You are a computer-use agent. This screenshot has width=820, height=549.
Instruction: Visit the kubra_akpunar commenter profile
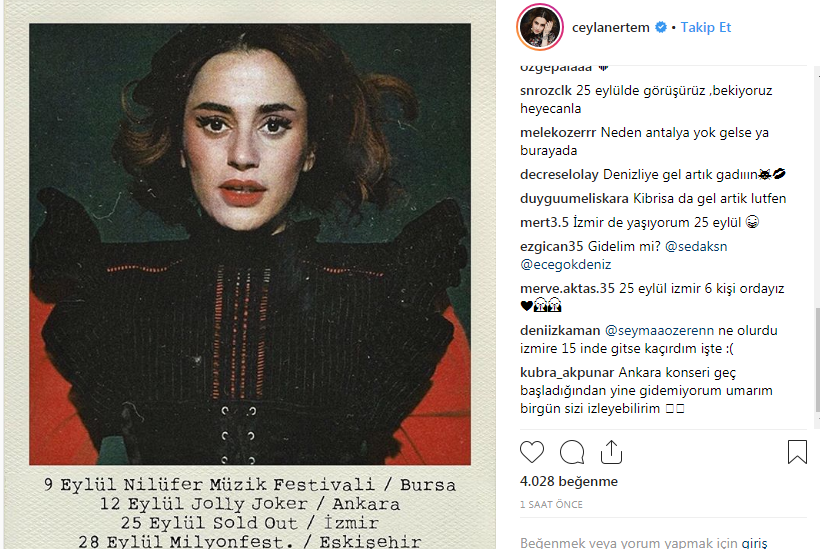(567, 372)
